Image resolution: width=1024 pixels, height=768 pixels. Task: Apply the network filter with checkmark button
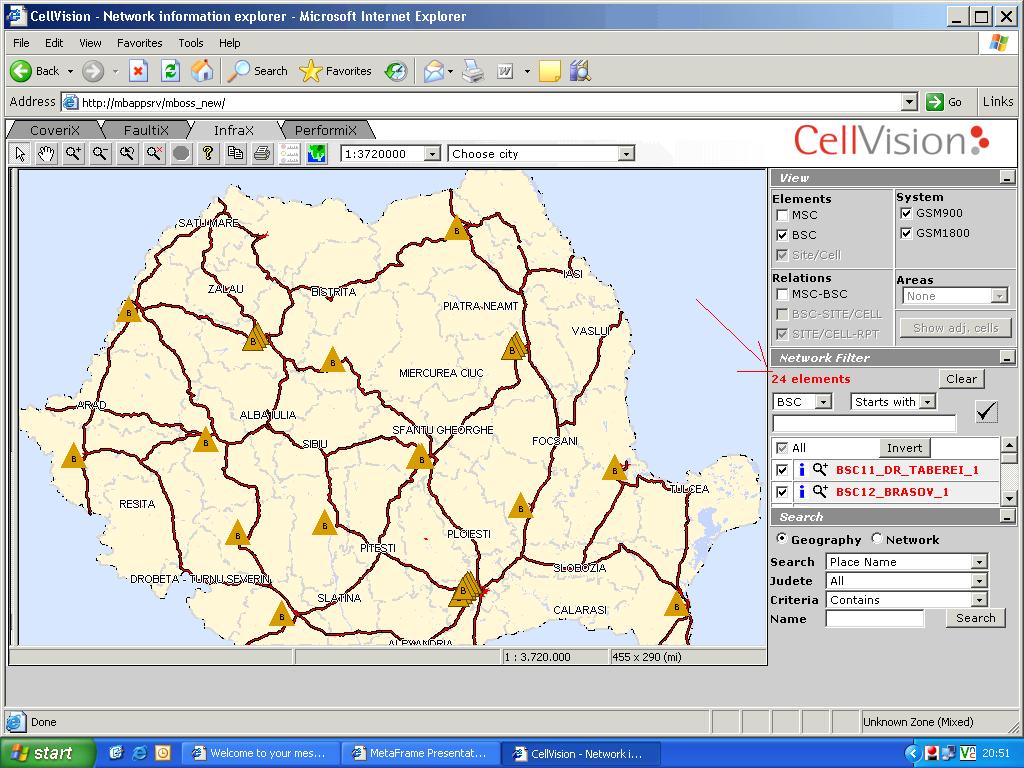click(x=986, y=411)
